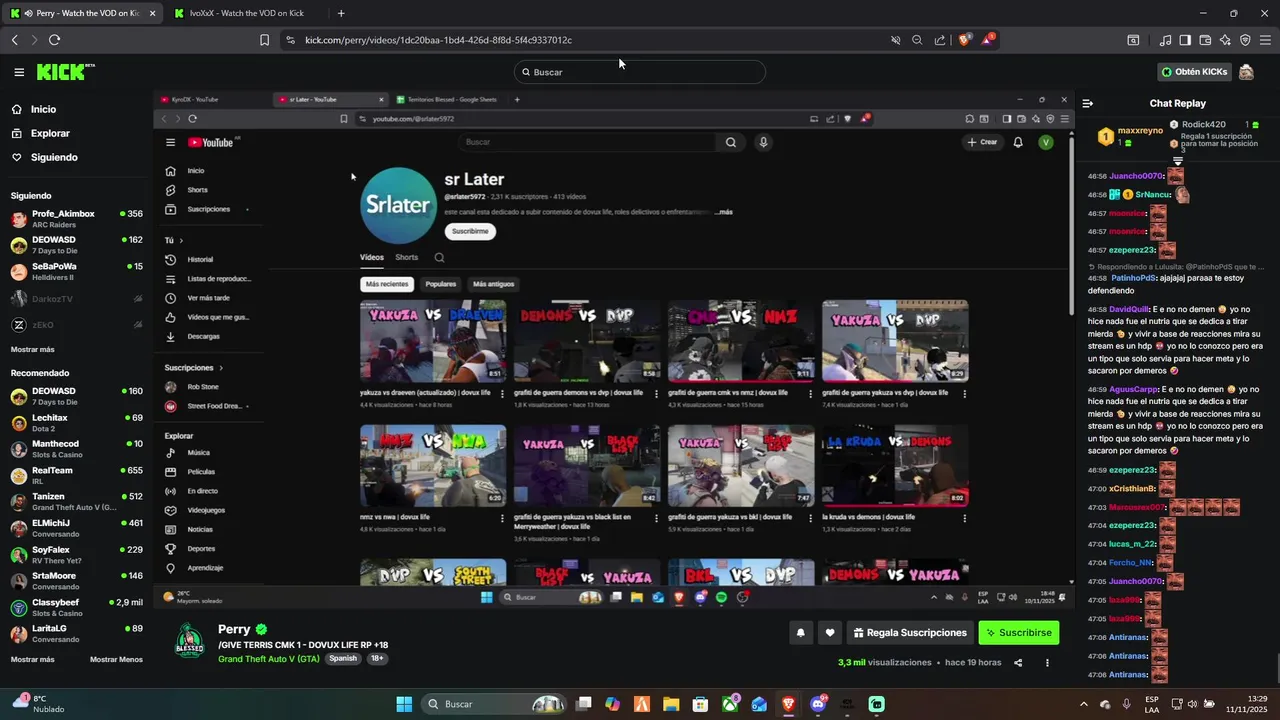This screenshot has height=720, width=1280.
Task: Select the Perry VOD browser tab
Action: (x=80, y=13)
